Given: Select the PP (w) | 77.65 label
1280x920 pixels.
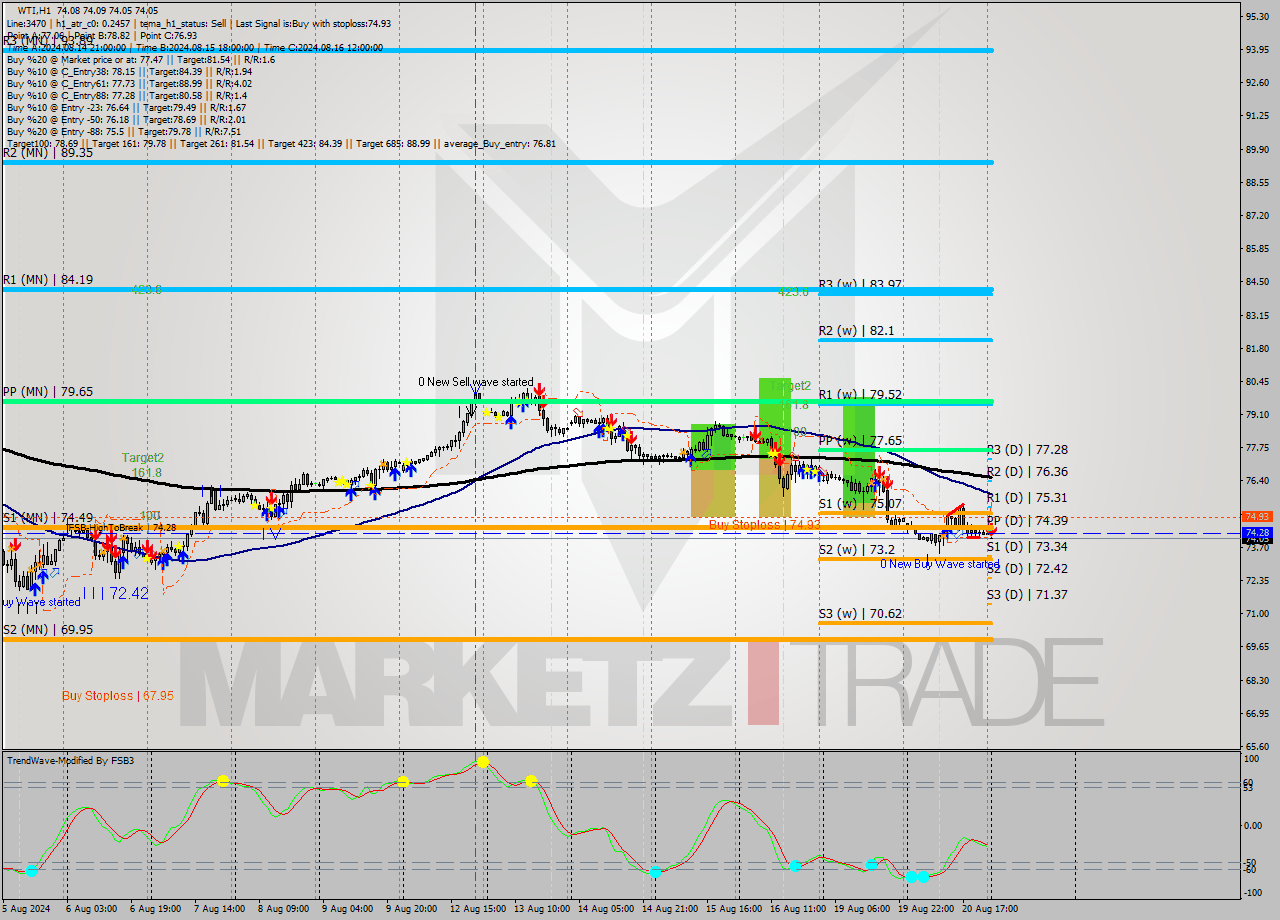Looking at the screenshot, I should tap(861, 440).
